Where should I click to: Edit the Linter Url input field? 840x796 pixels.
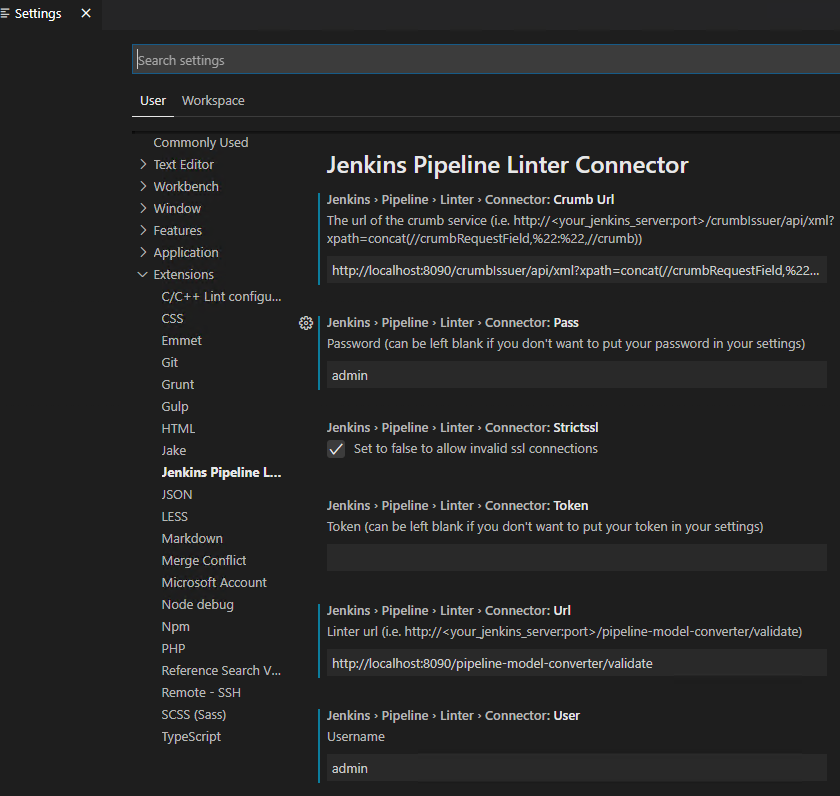point(576,663)
